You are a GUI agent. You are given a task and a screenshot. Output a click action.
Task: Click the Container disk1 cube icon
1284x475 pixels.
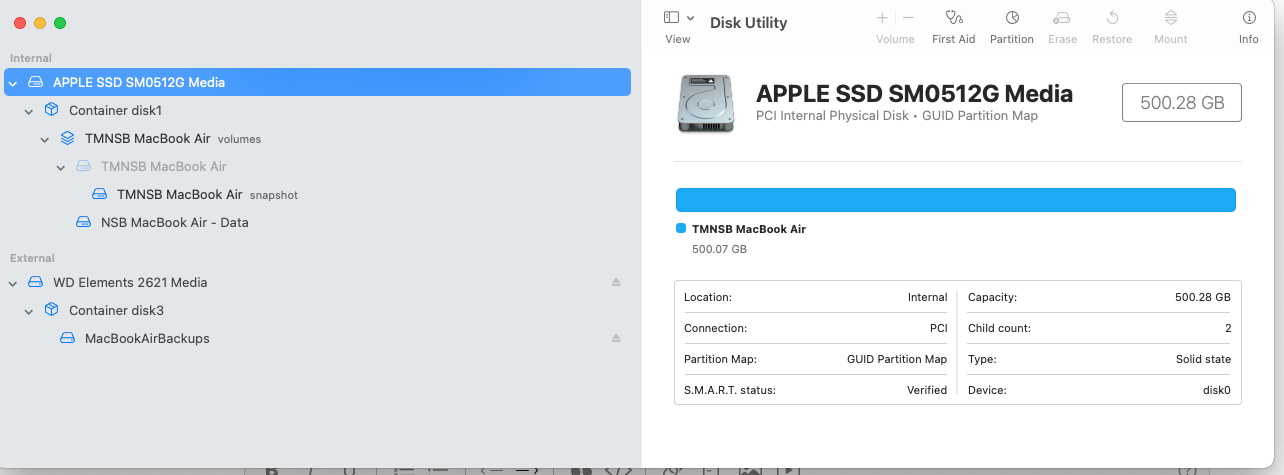[x=51, y=110]
